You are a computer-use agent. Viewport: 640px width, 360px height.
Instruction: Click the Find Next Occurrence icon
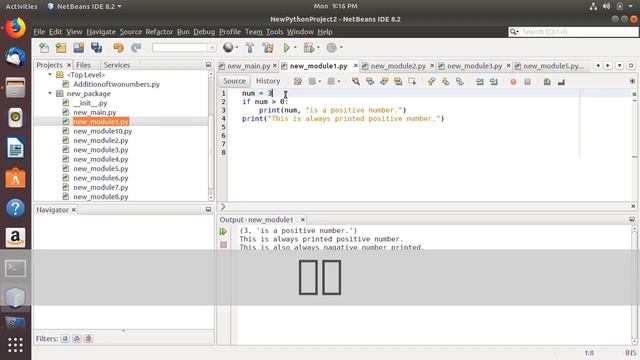384,82
